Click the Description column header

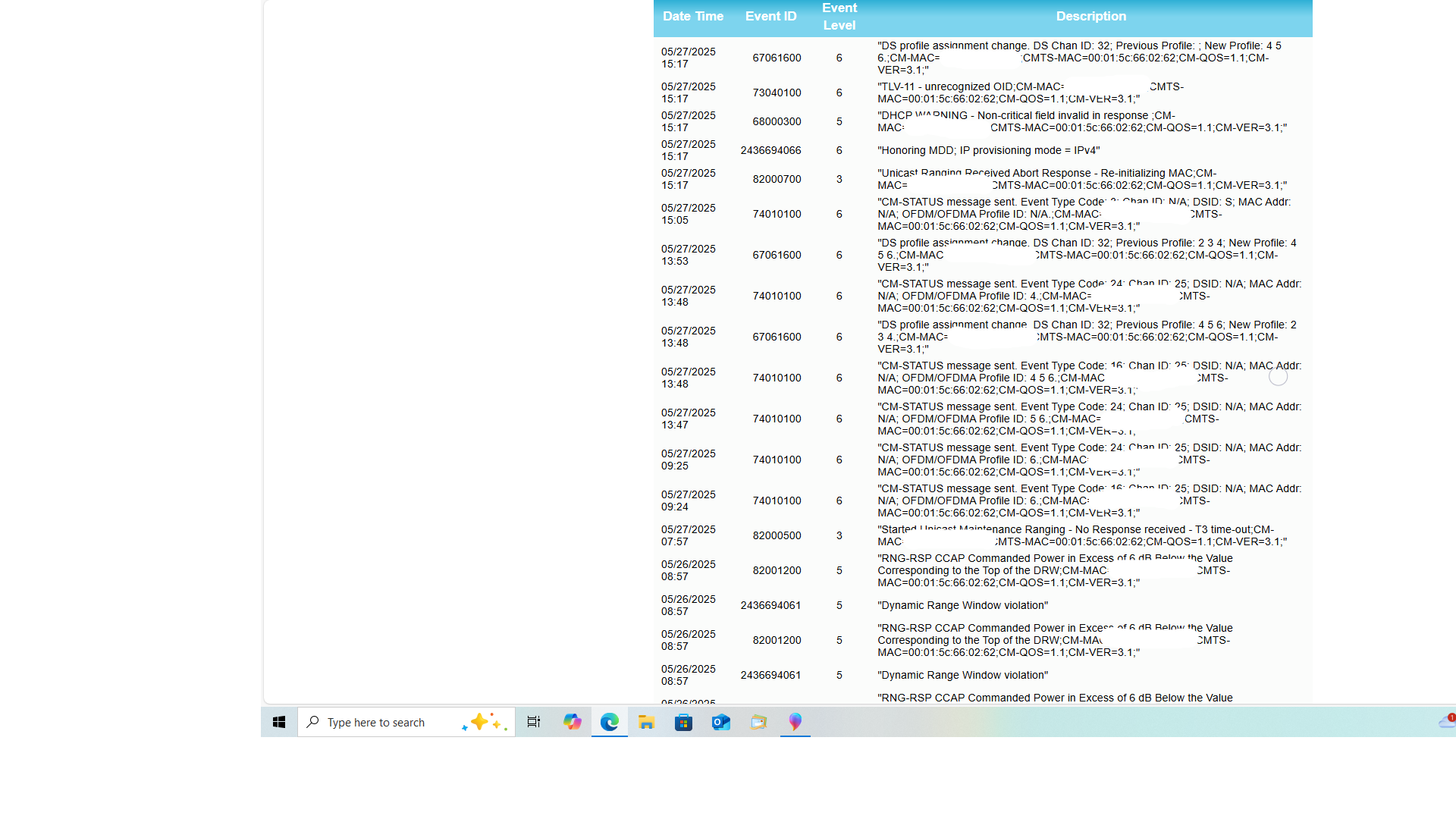1091,16
